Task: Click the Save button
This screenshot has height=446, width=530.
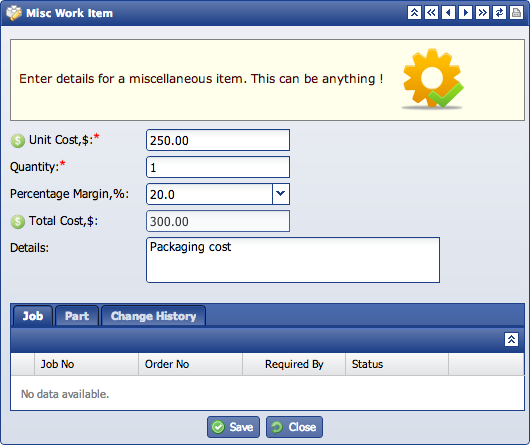Action: (233, 427)
